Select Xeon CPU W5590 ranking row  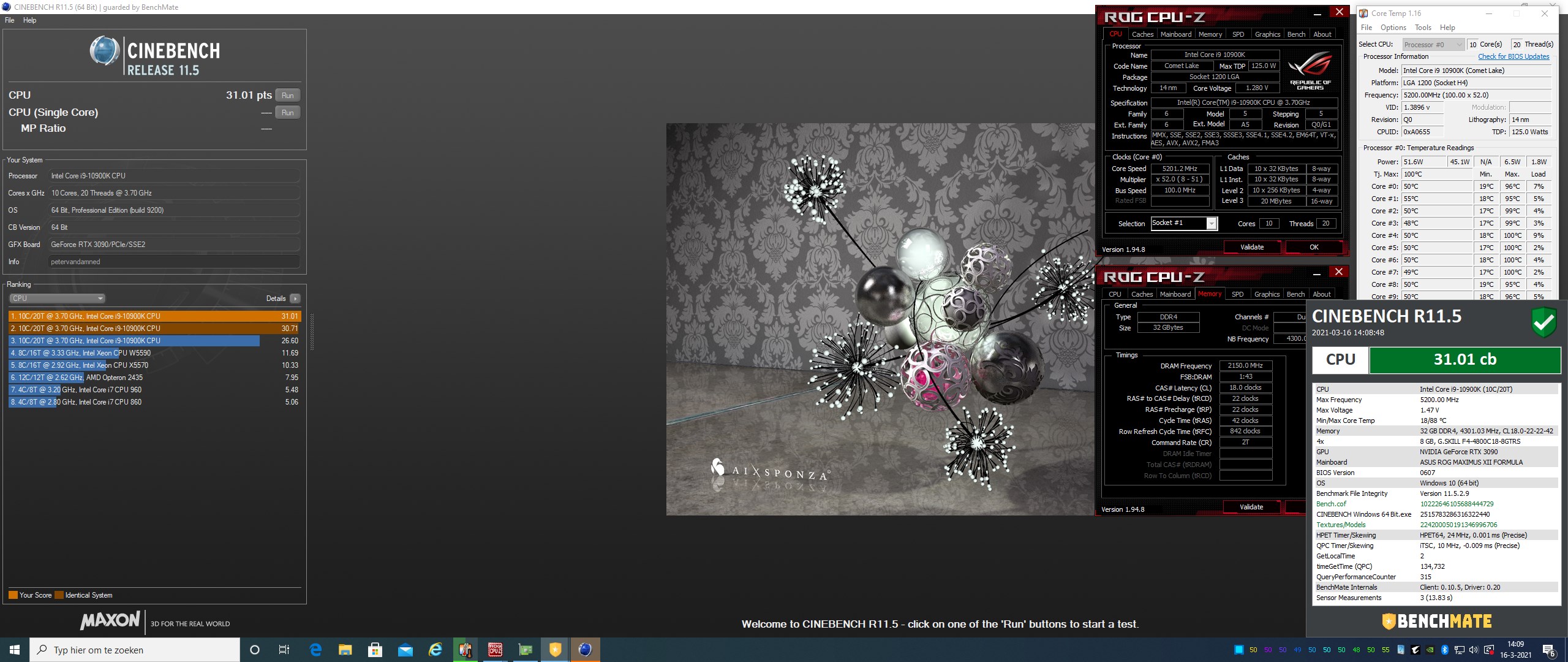point(154,353)
